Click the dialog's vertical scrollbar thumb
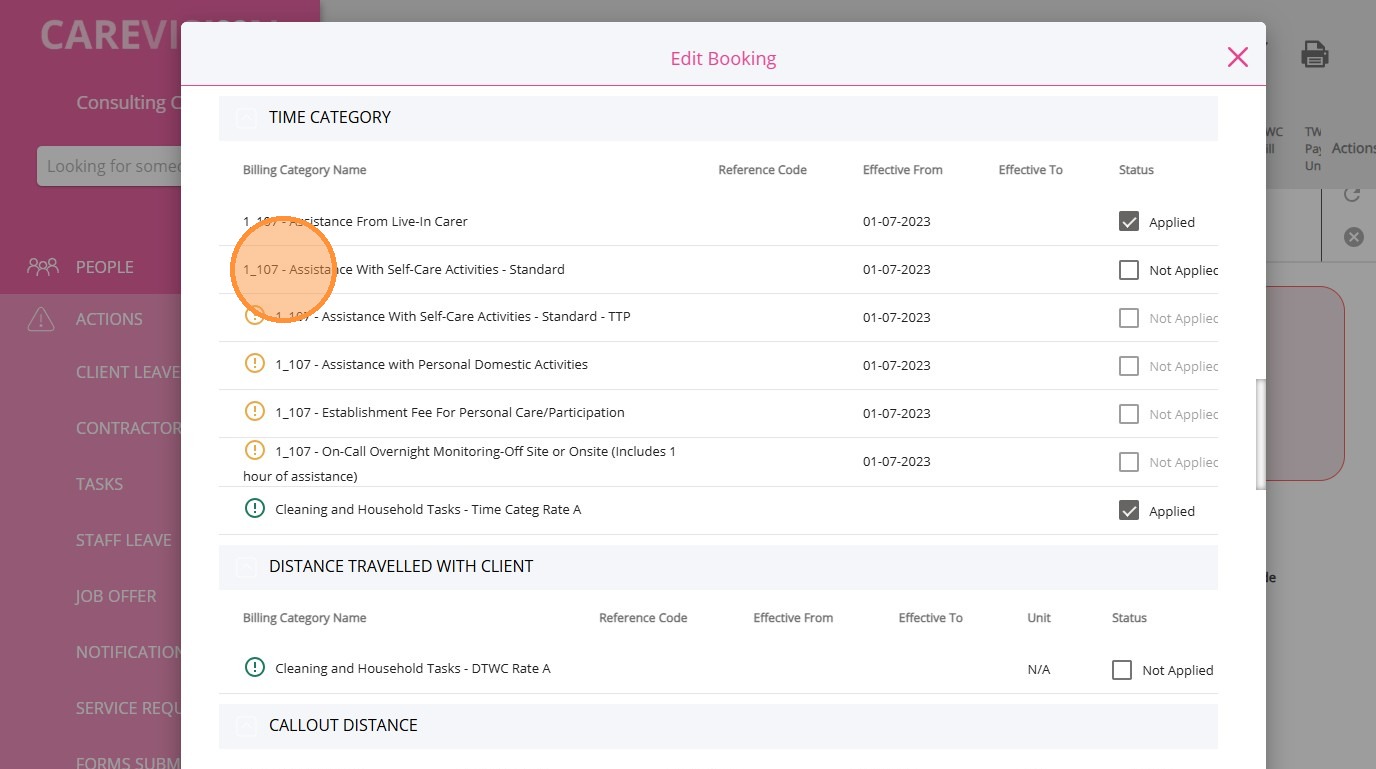The width and height of the screenshot is (1376, 769). [1261, 433]
